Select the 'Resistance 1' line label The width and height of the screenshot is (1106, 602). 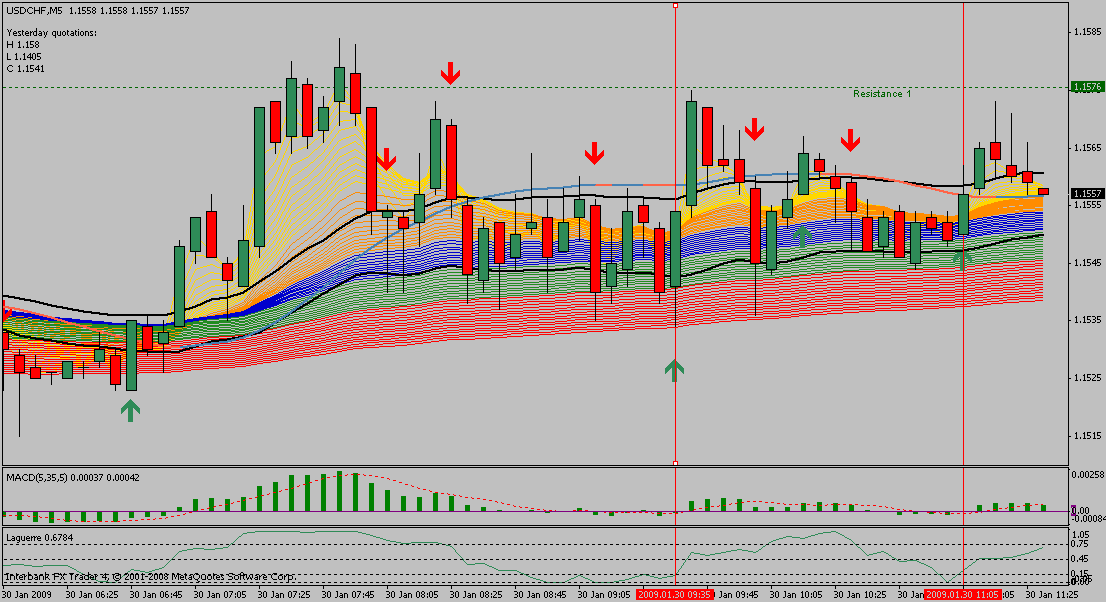click(882, 94)
